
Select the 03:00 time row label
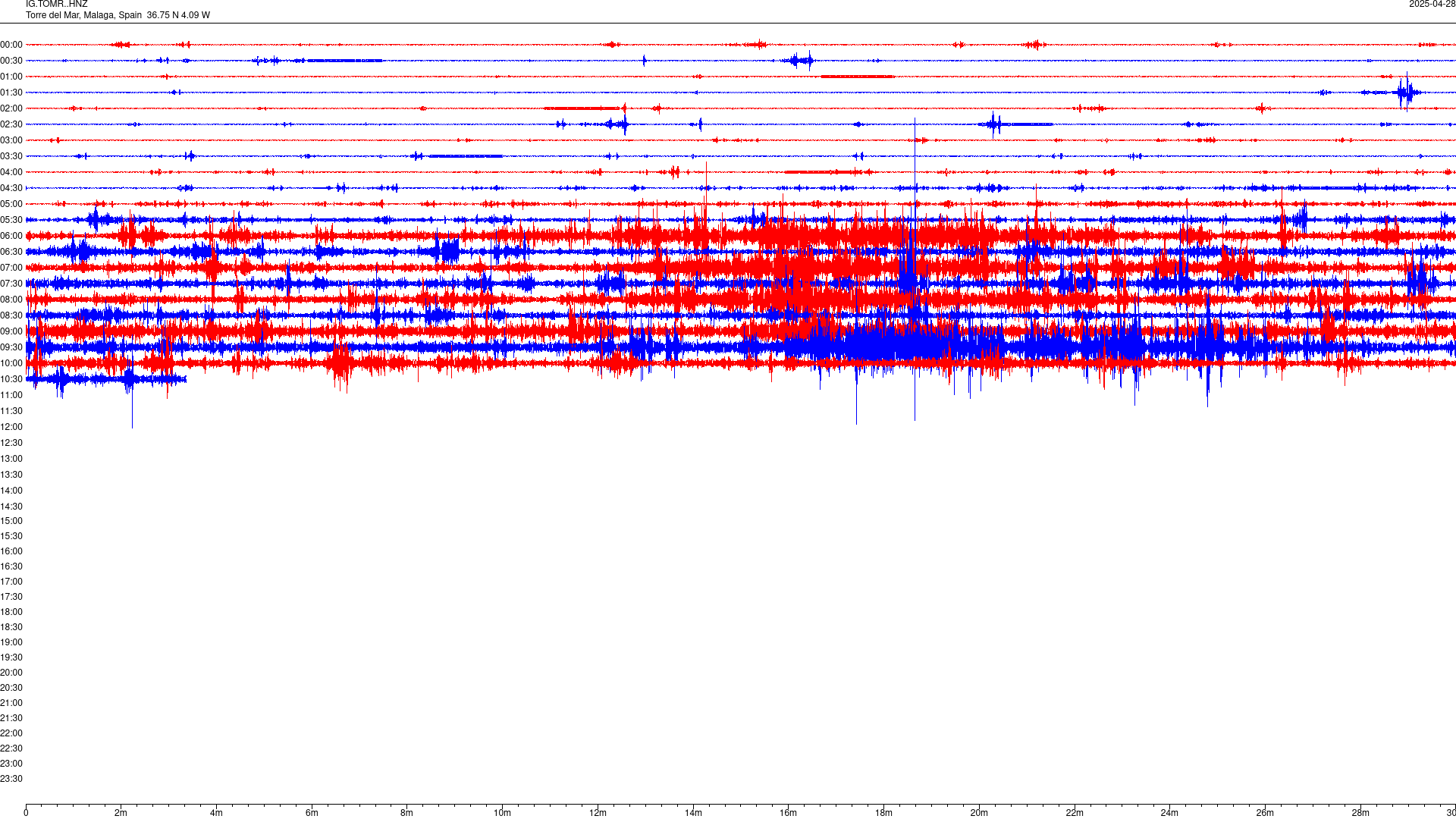click(11, 140)
